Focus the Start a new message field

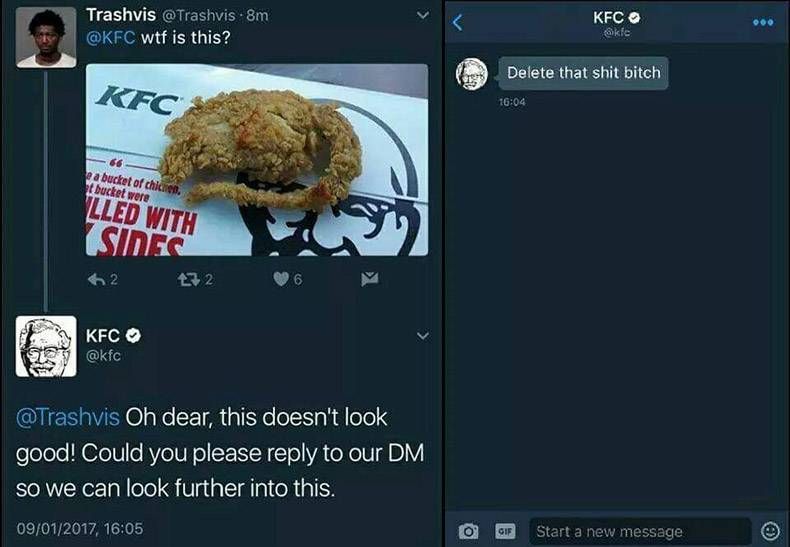[x=638, y=531]
